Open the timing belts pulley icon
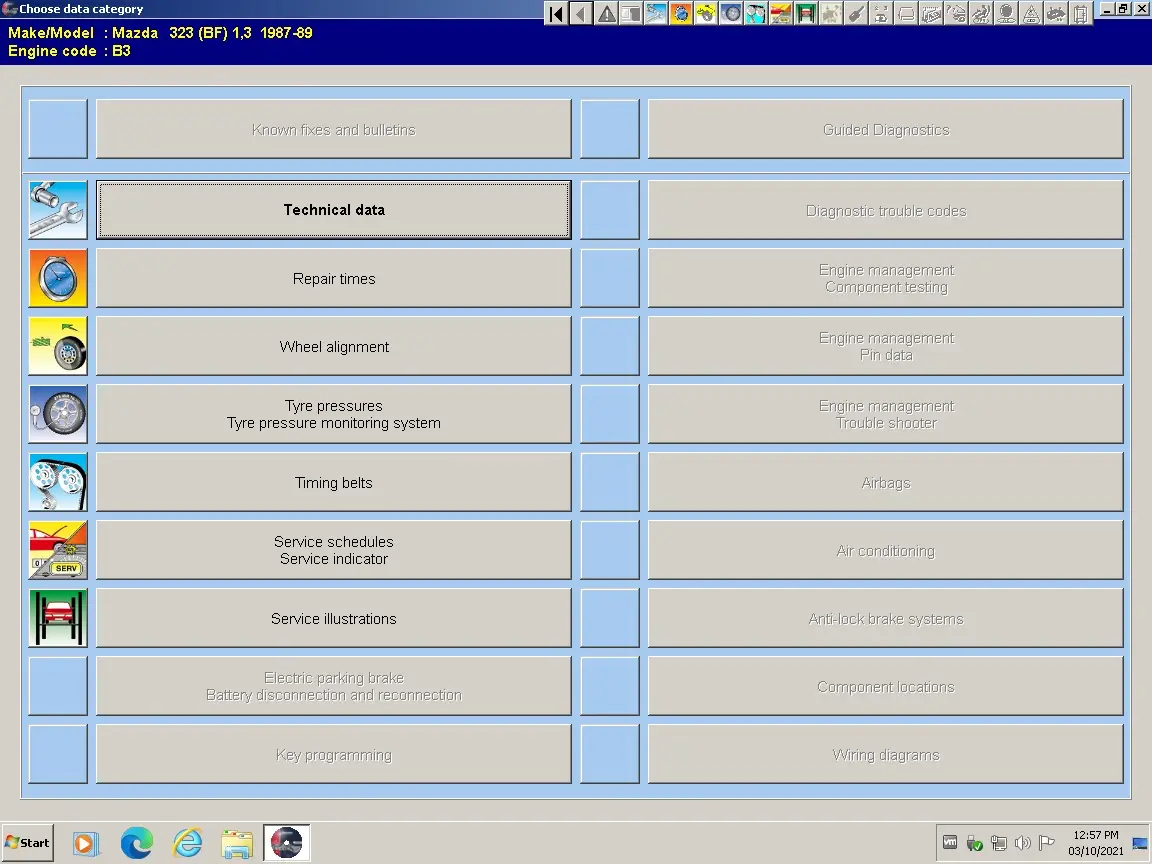 pos(58,482)
